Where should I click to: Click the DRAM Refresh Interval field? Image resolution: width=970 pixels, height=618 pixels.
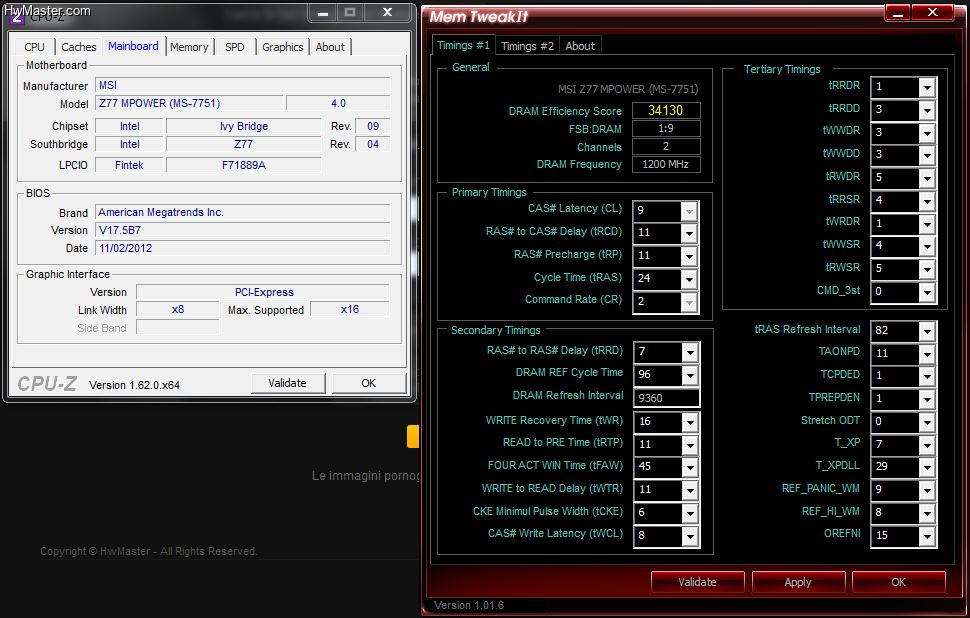(666, 398)
